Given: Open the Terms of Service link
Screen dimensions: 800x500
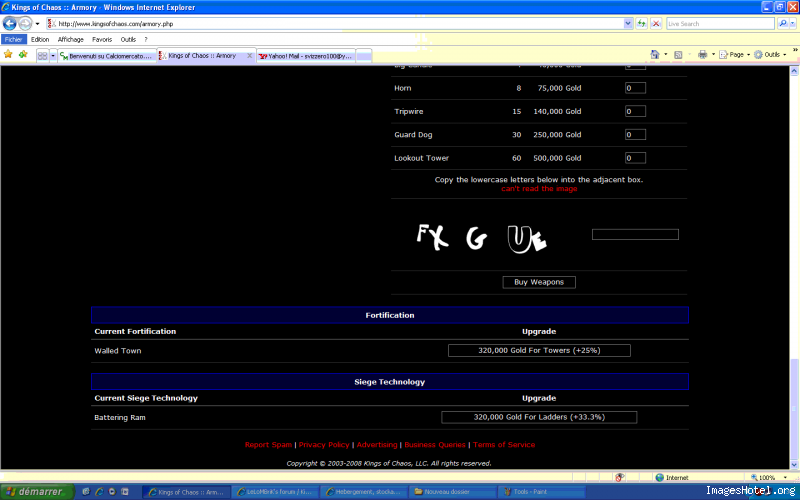Looking at the screenshot, I should (x=504, y=445).
